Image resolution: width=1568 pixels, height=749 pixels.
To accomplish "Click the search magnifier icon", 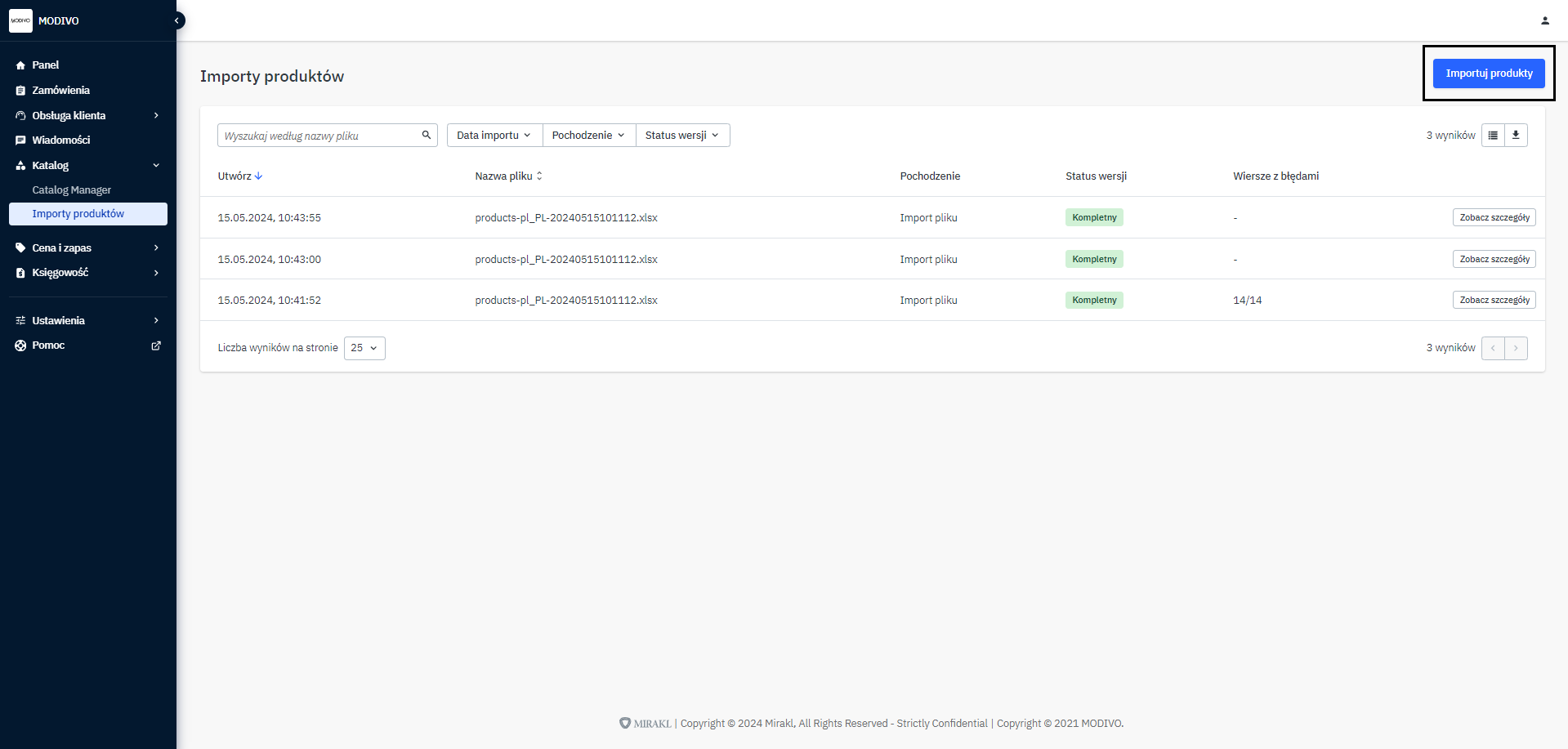I will [426, 135].
